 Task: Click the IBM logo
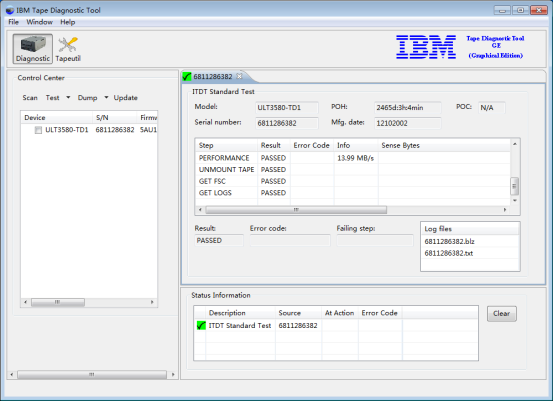pos(426,47)
